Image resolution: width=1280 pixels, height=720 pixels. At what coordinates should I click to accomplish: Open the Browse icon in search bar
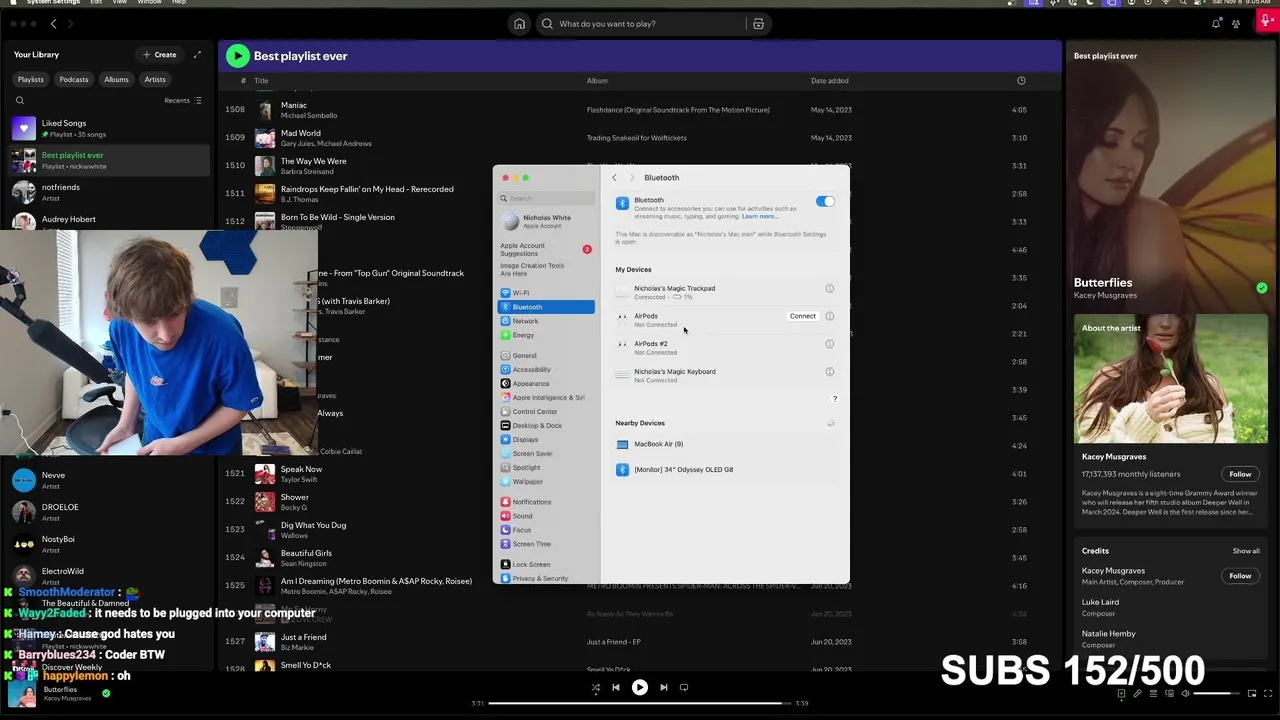tap(758, 24)
